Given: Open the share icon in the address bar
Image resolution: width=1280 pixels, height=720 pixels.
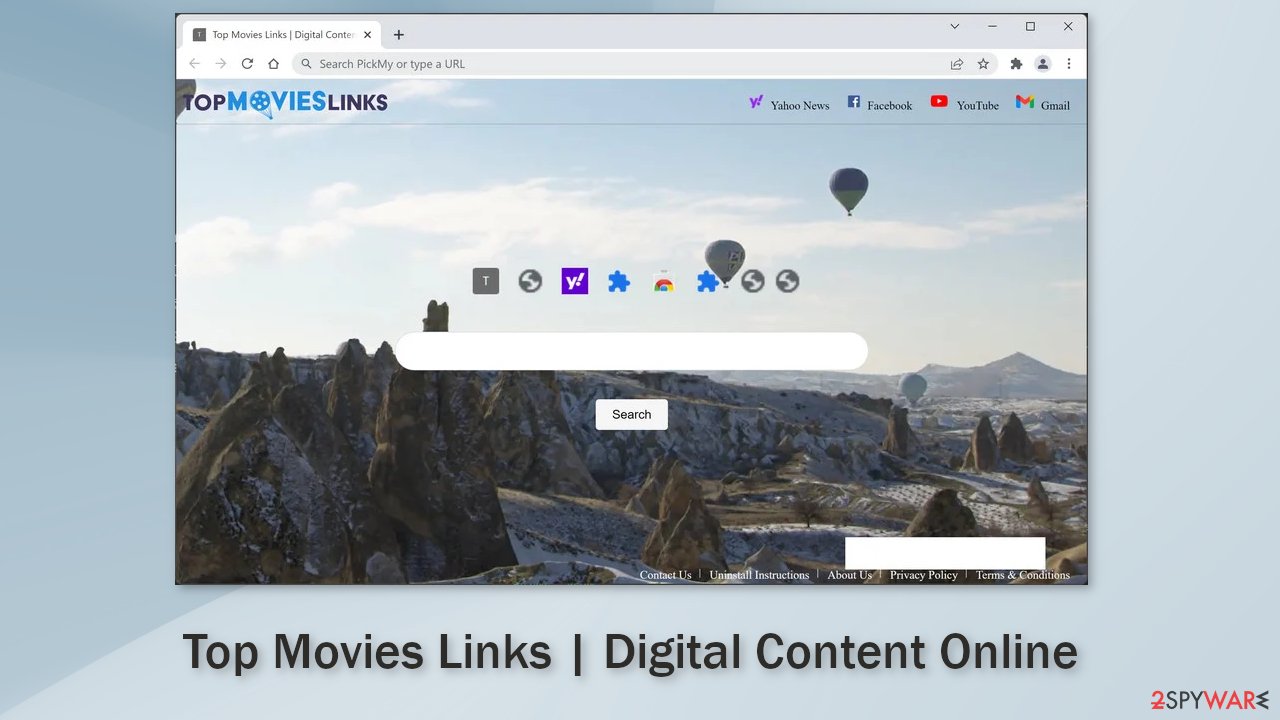Looking at the screenshot, I should (956, 63).
